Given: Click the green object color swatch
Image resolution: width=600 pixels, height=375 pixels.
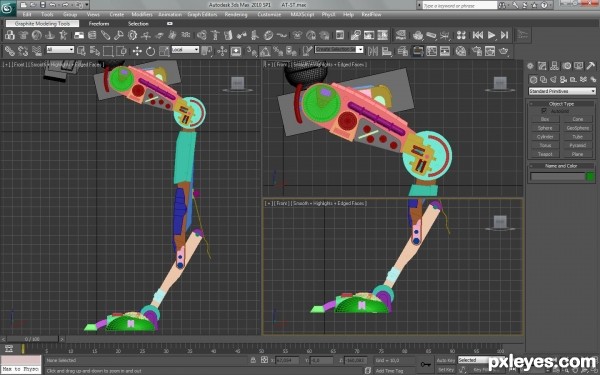Looking at the screenshot, I should coord(590,176).
